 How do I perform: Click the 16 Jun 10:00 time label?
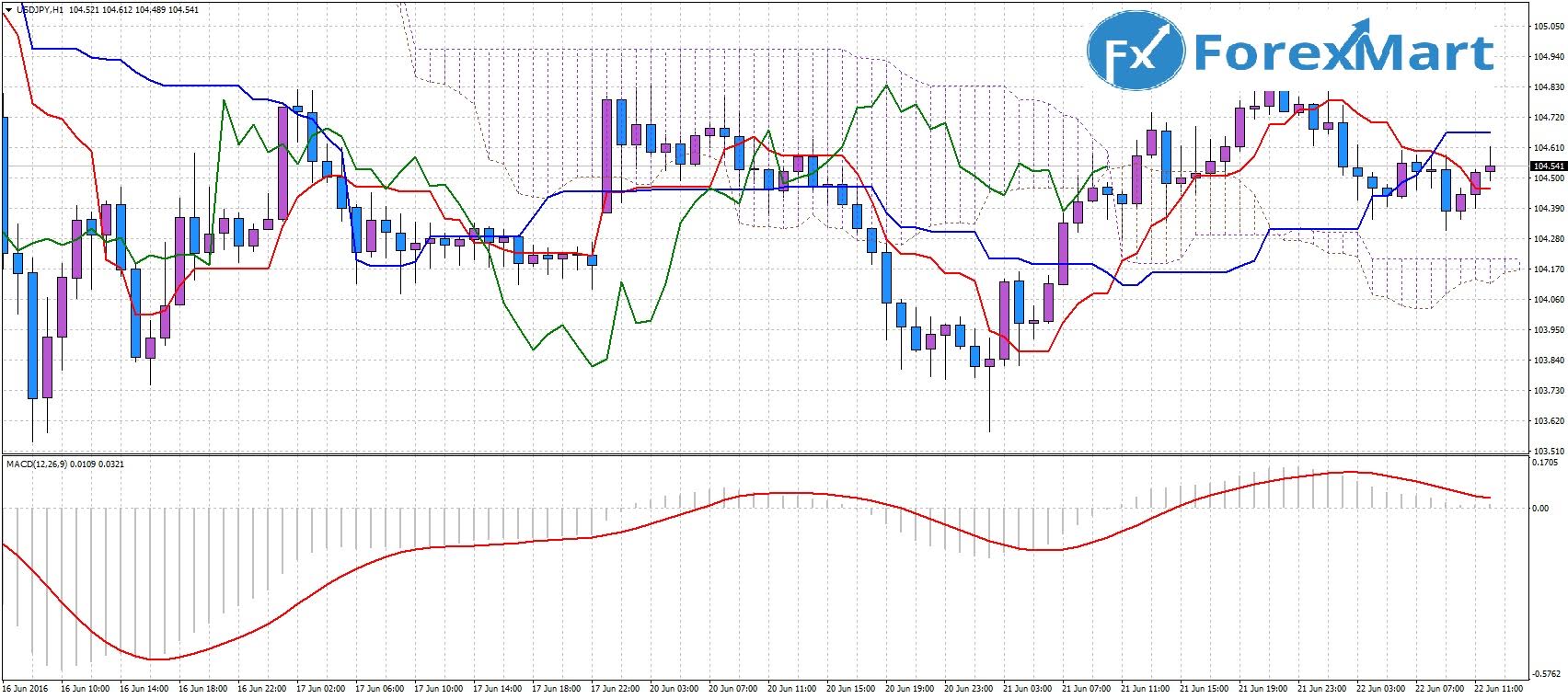click(x=86, y=688)
